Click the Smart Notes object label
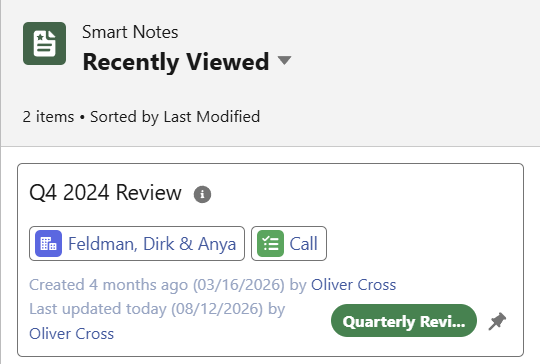Image resolution: width=540 pixels, height=364 pixels. (130, 32)
